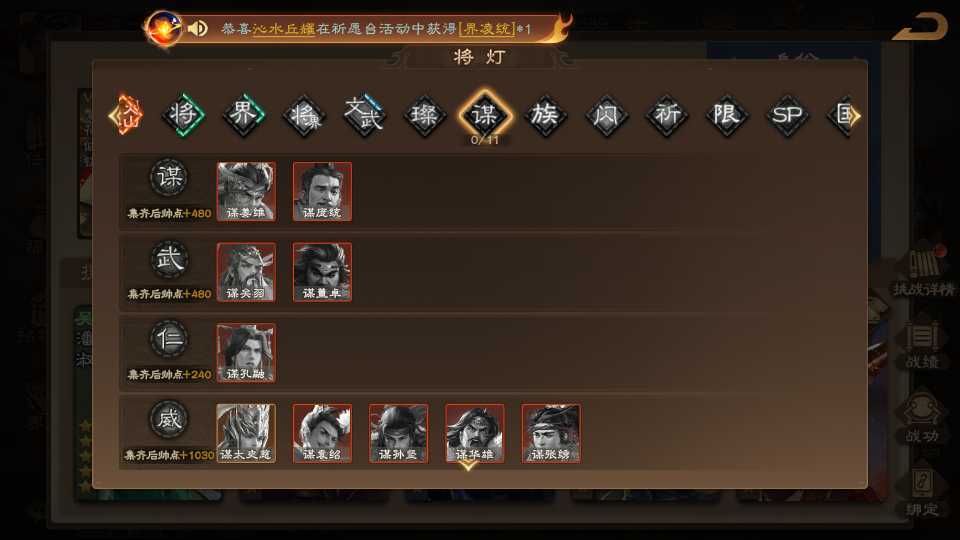Expand categories with the right arrow chevron
The width and height of the screenshot is (960, 540).
tap(855, 116)
